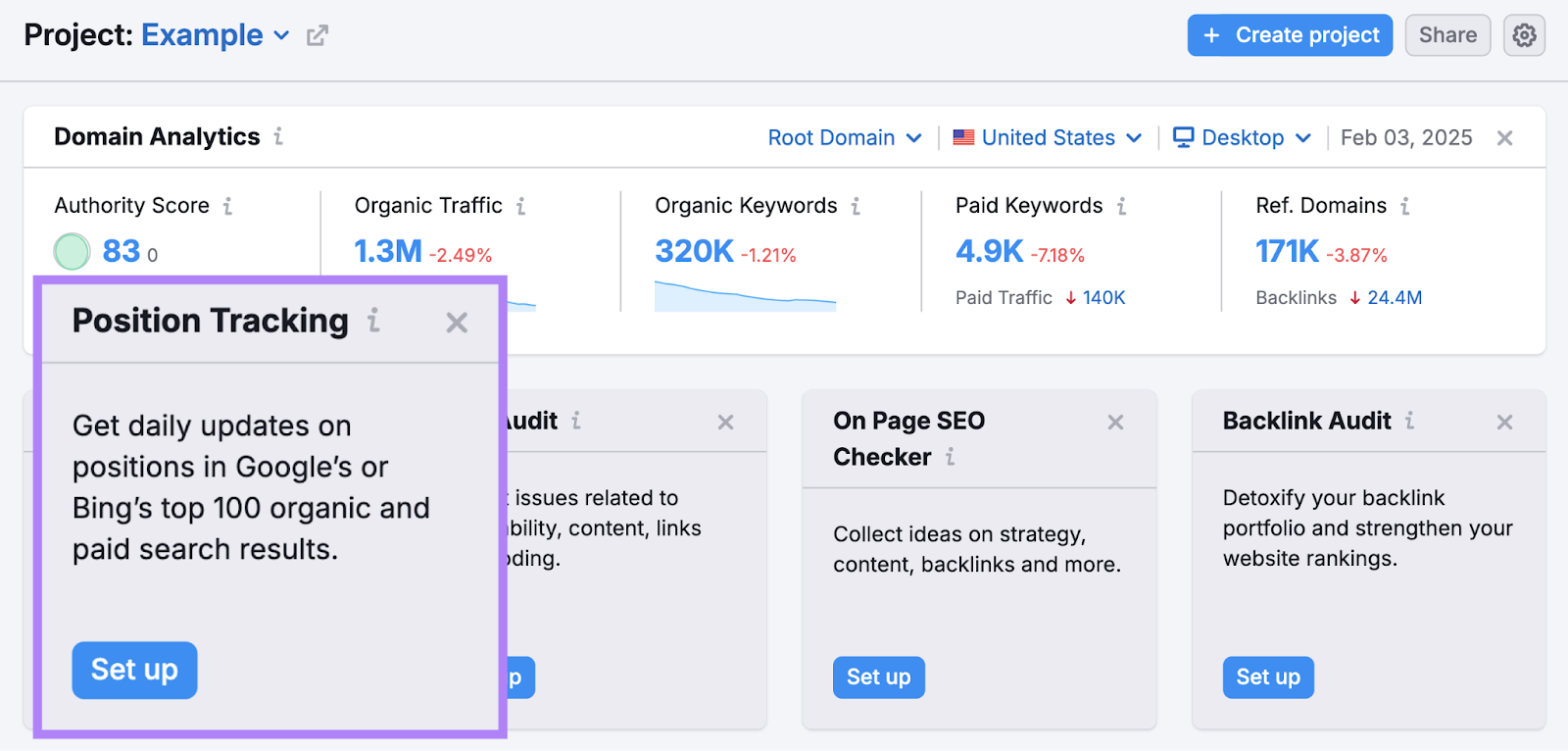The height and width of the screenshot is (751, 1568).
Task: Set up the Backlink Audit tool
Action: [1267, 677]
